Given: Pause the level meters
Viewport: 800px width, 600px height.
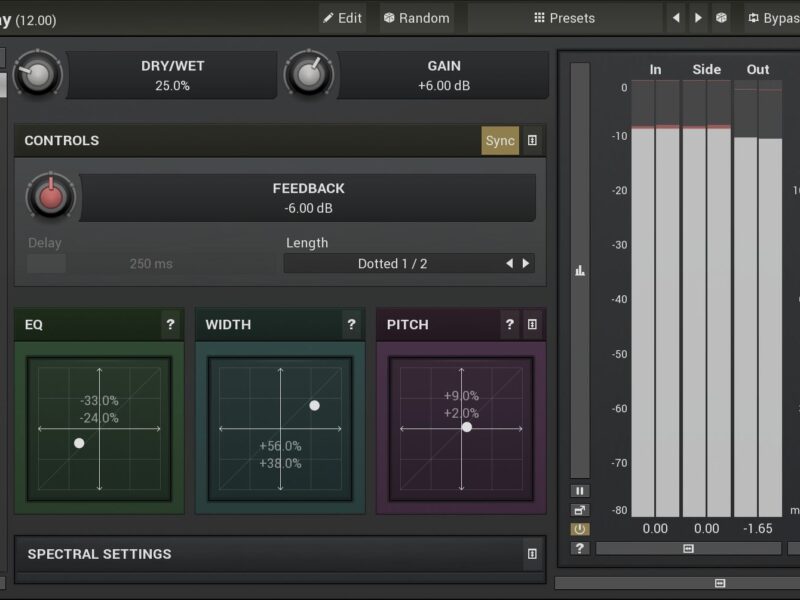Looking at the screenshot, I should tap(580, 491).
